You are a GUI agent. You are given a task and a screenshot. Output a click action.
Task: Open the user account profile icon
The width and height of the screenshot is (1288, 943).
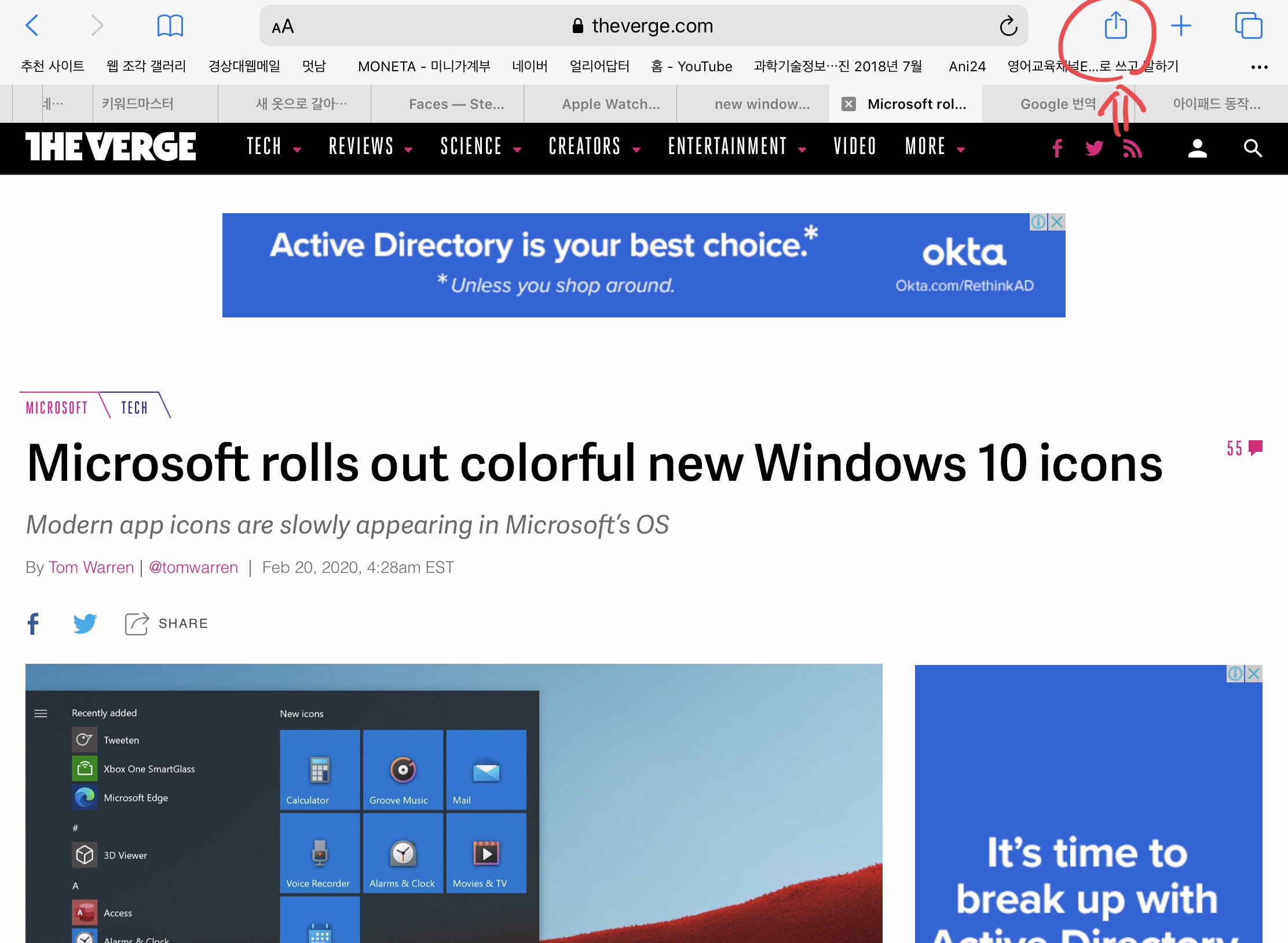tap(1197, 148)
